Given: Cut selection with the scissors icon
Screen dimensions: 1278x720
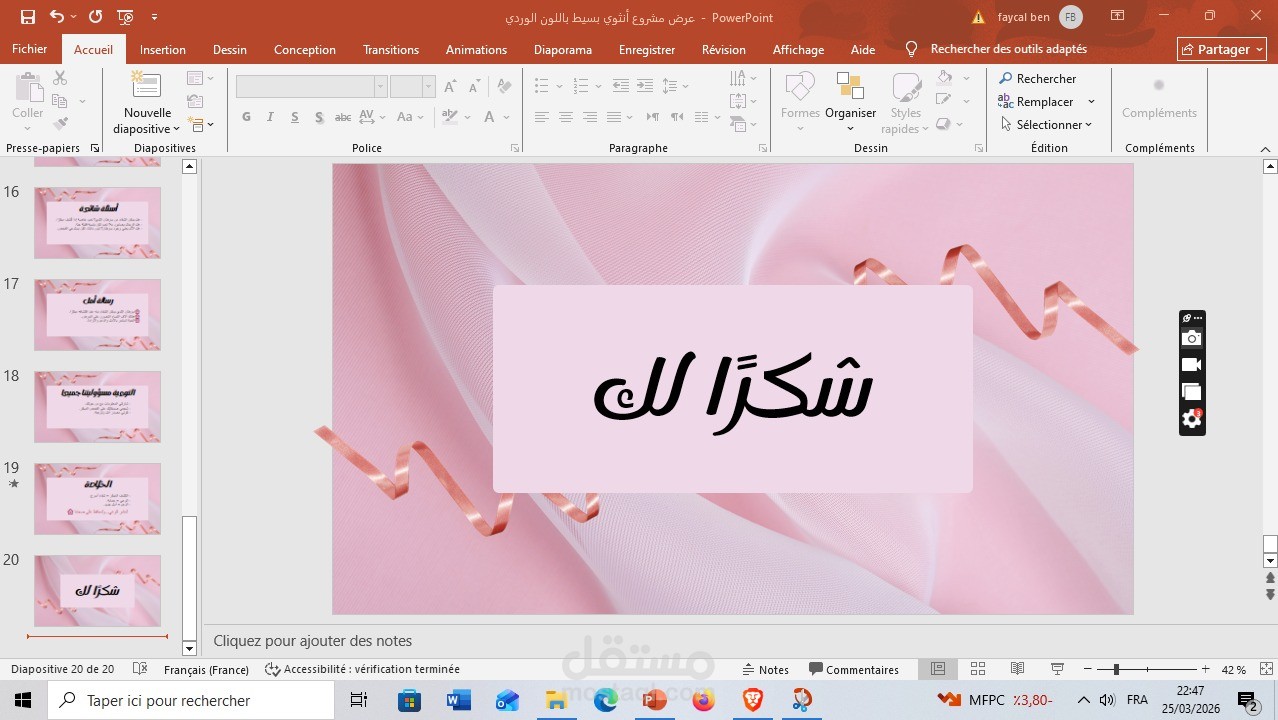Looking at the screenshot, I should click(x=60, y=78).
